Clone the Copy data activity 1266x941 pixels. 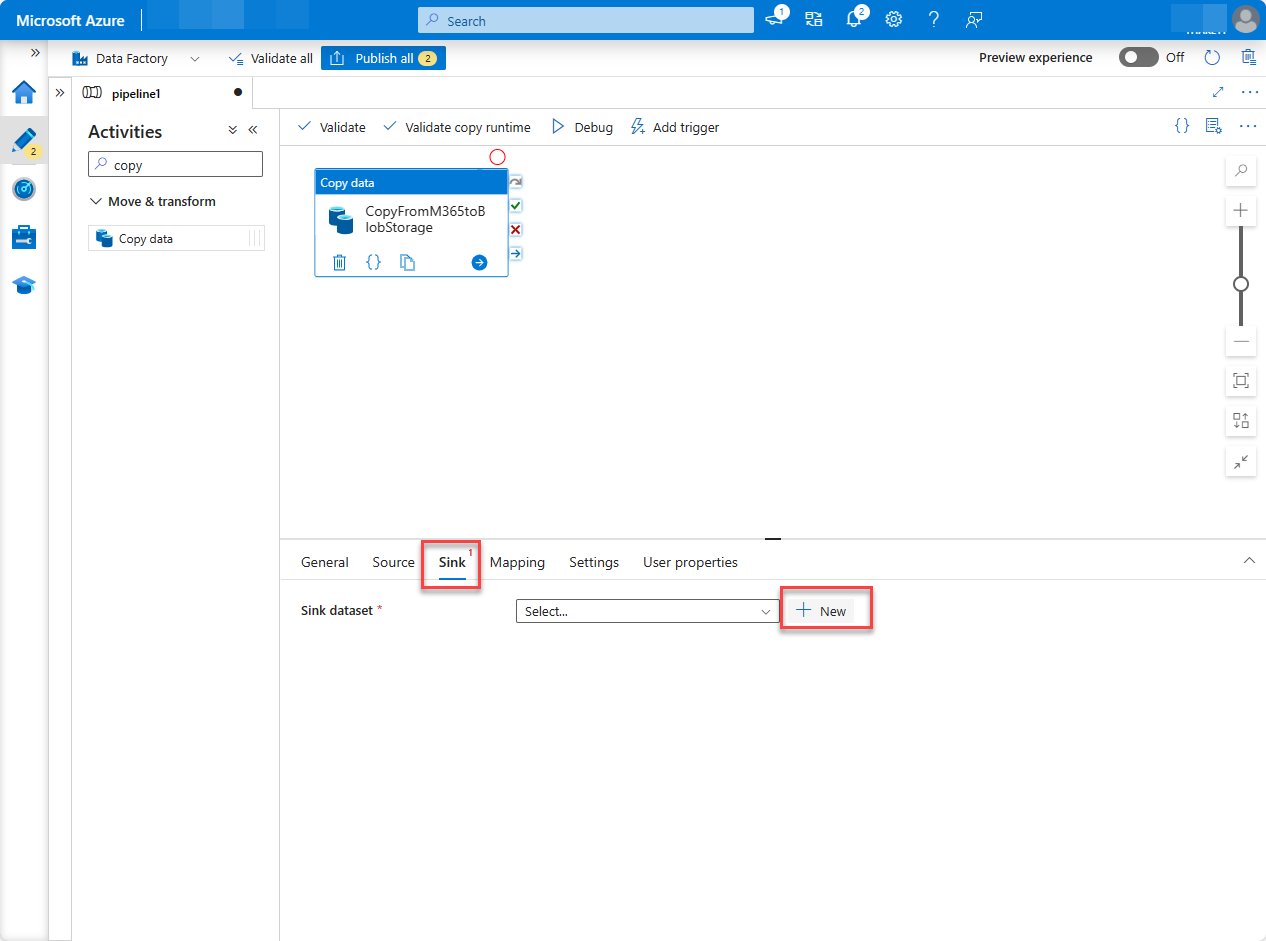(407, 262)
